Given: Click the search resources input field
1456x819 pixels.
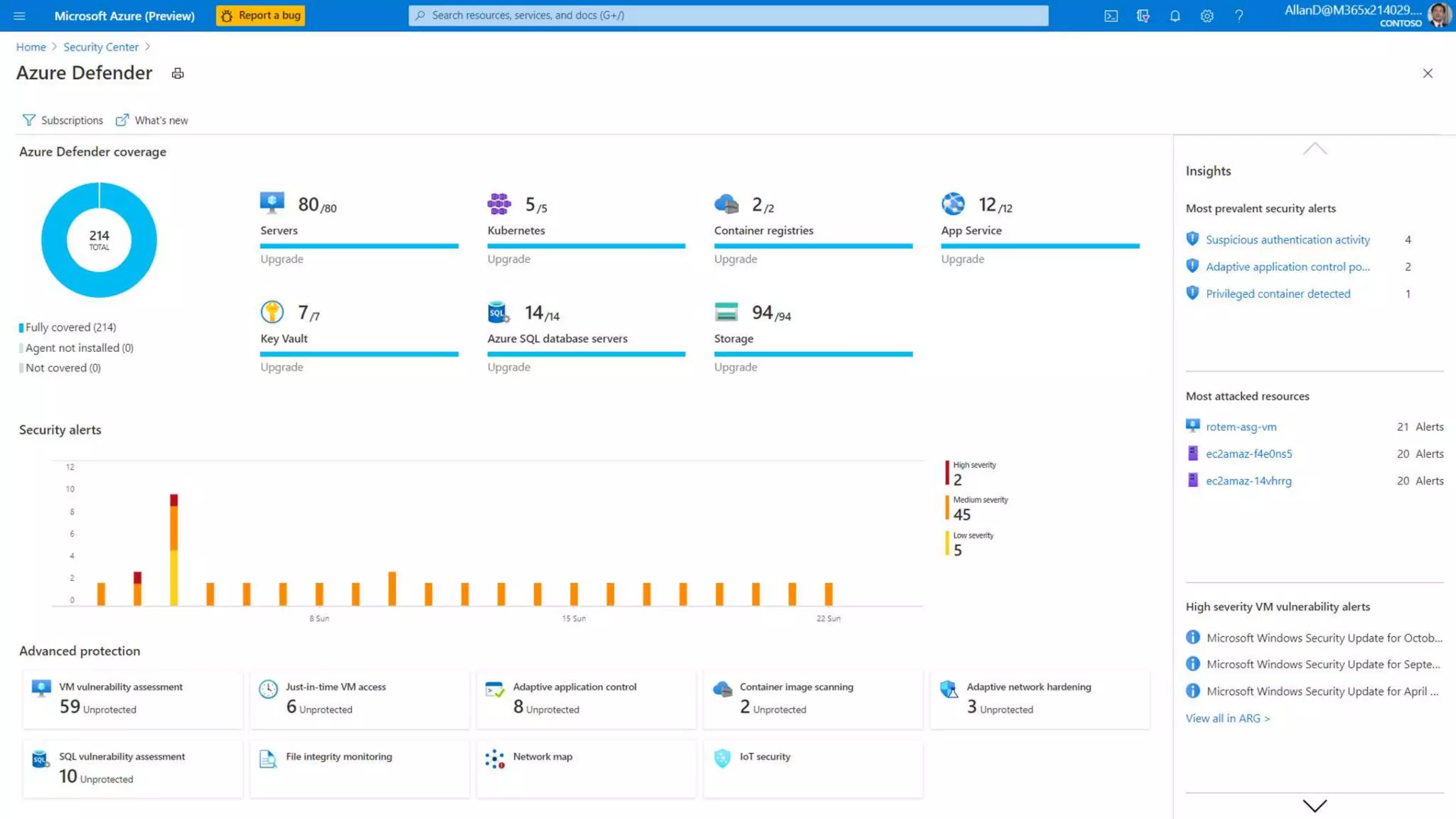Looking at the screenshot, I should coord(728,16).
